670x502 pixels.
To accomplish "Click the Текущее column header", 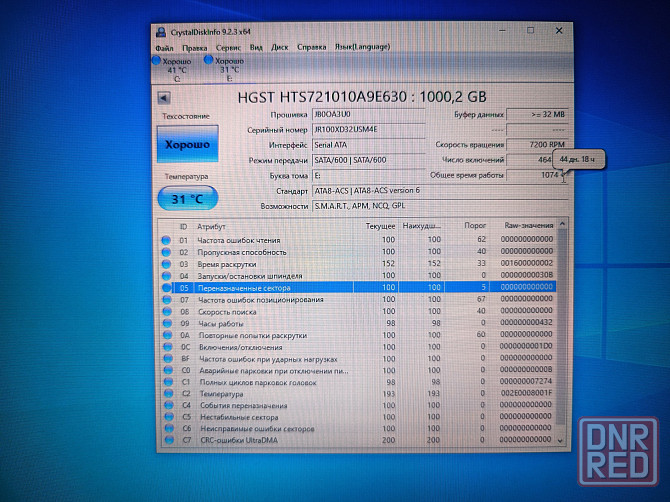I will pos(380,226).
